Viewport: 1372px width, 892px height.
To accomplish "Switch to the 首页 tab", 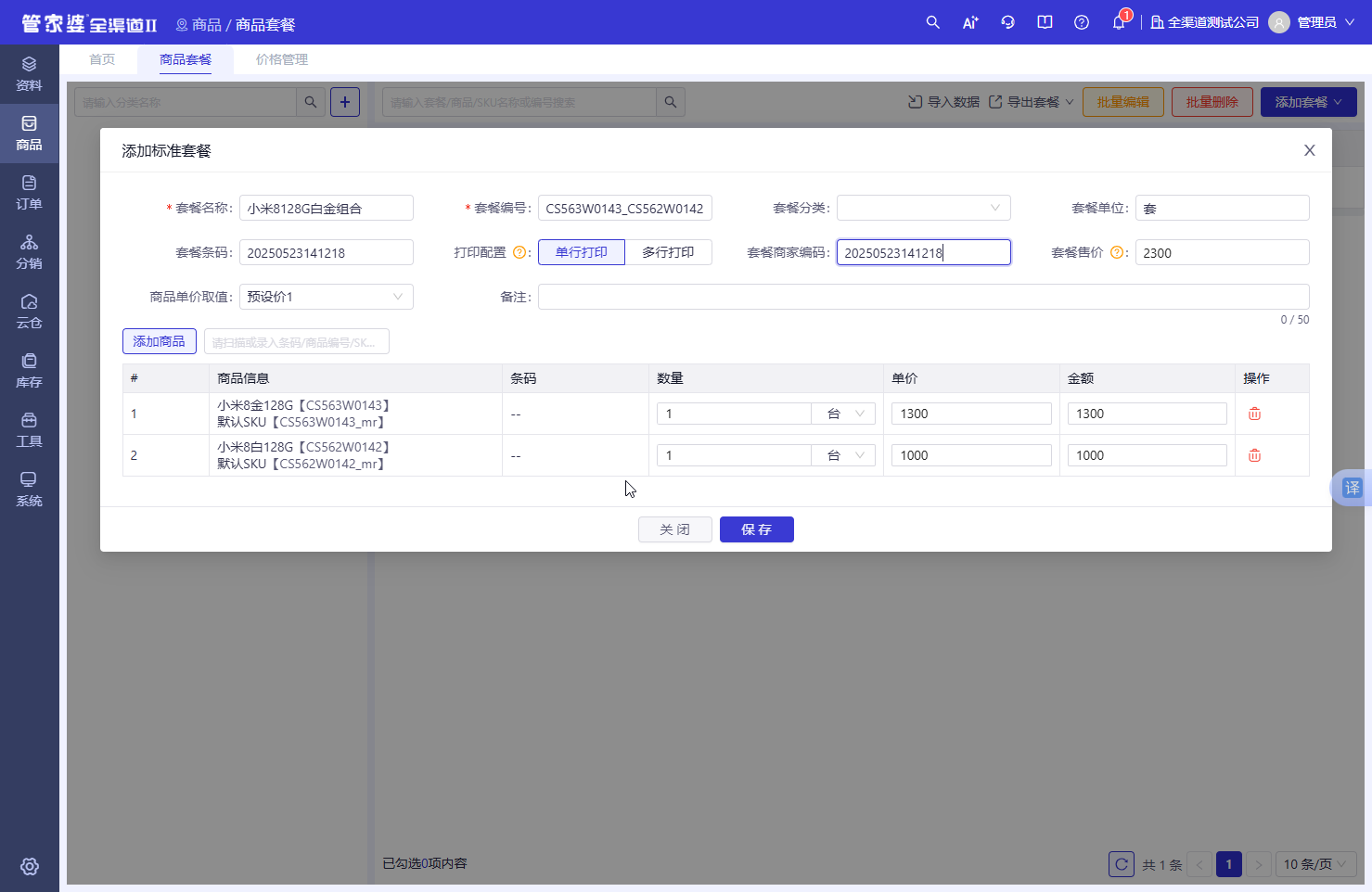I will [x=102, y=59].
